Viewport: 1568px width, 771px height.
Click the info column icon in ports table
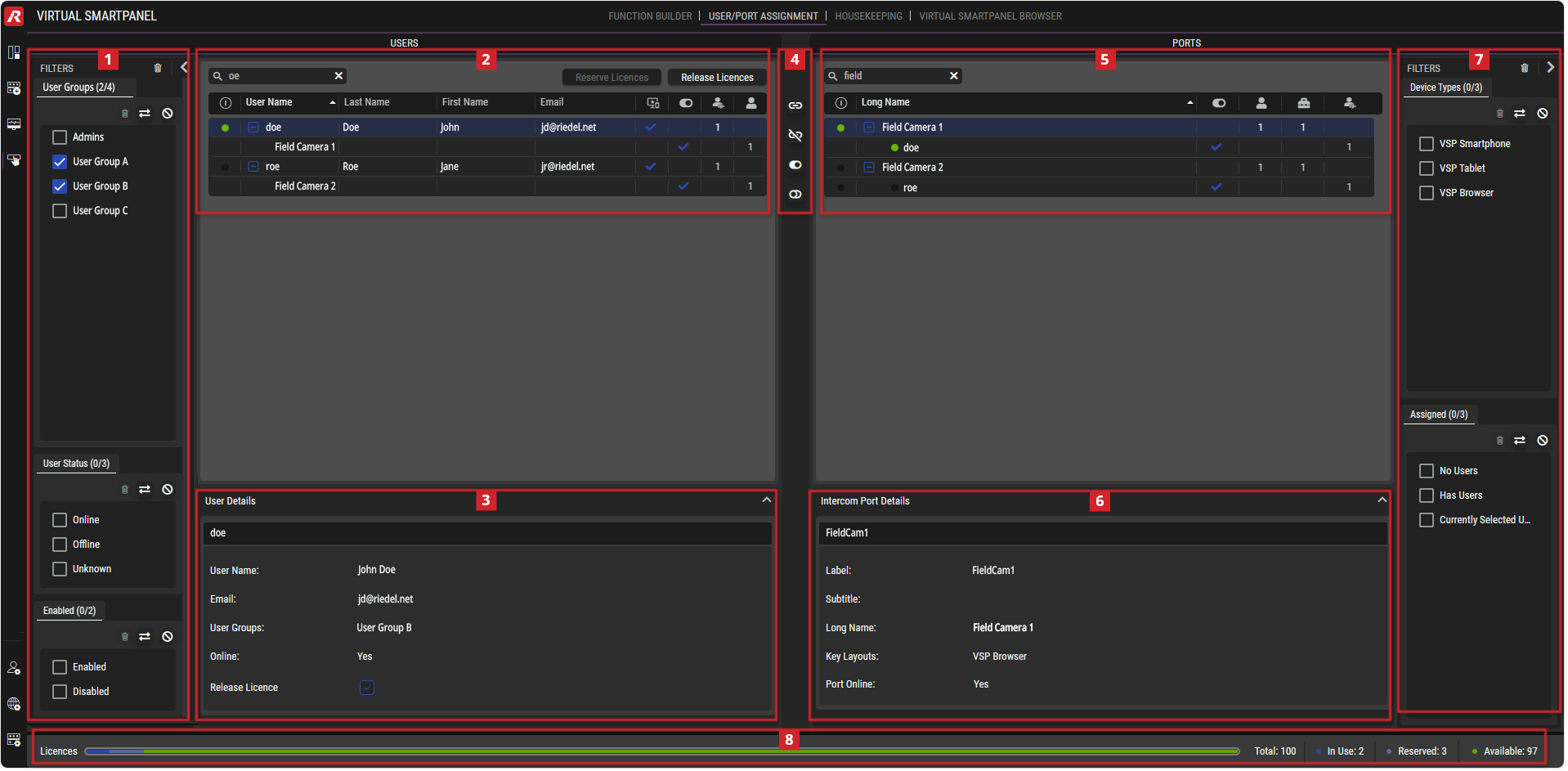(x=841, y=103)
